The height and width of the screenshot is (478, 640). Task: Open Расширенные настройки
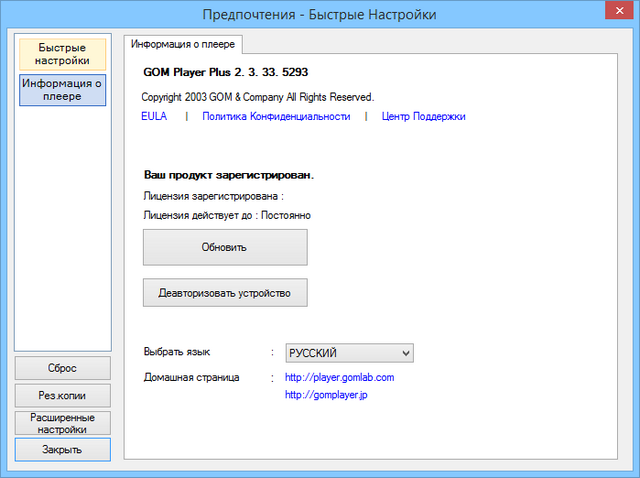coord(62,423)
